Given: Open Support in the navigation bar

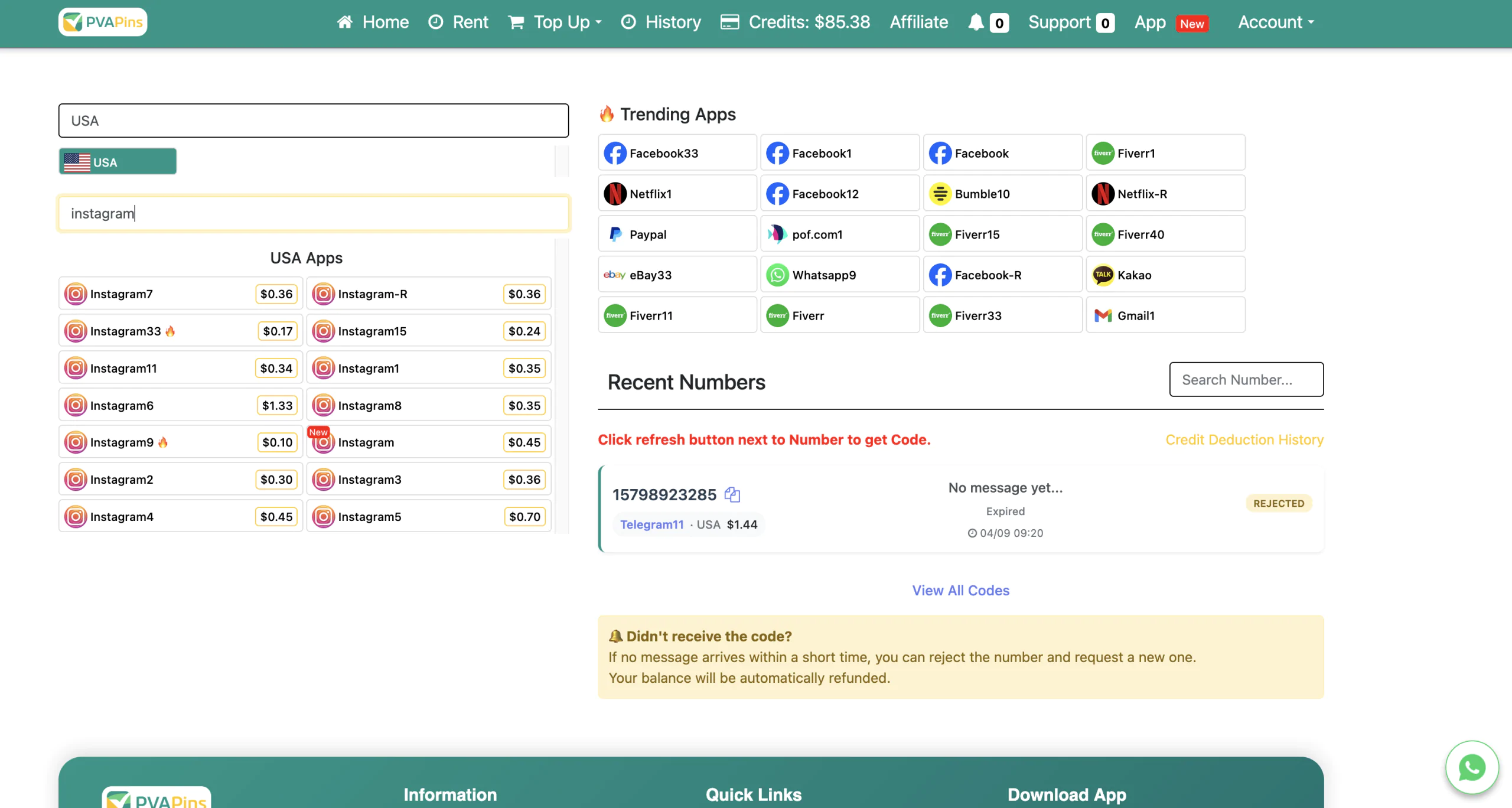Looking at the screenshot, I should (1071, 22).
